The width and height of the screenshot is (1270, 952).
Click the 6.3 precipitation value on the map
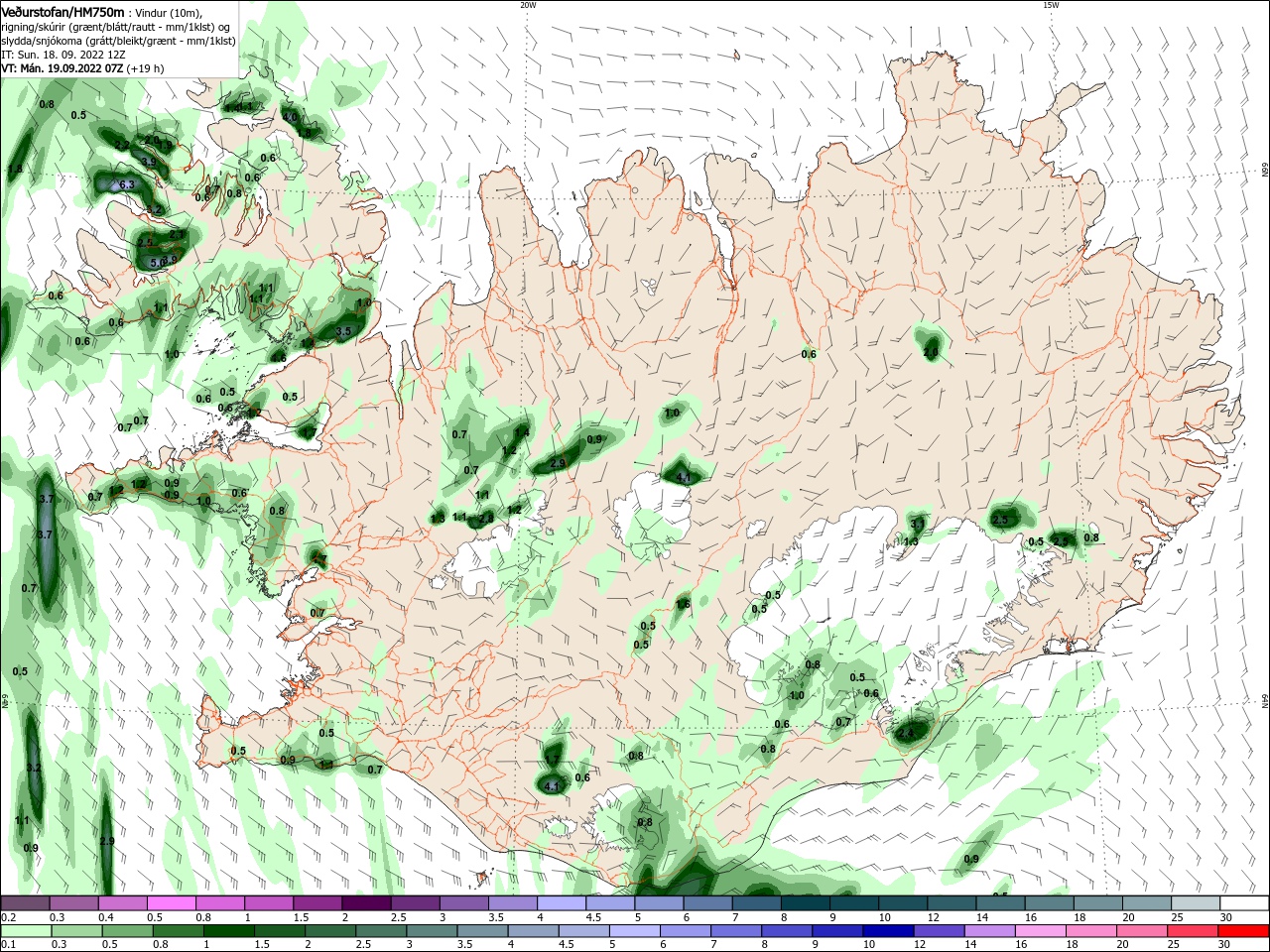point(127,184)
